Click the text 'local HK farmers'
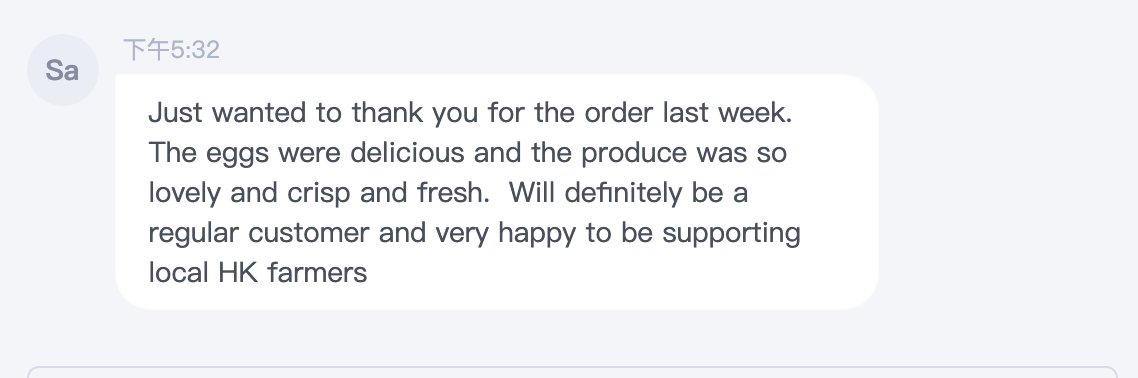 pyautogui.click(x=258, y=273)
